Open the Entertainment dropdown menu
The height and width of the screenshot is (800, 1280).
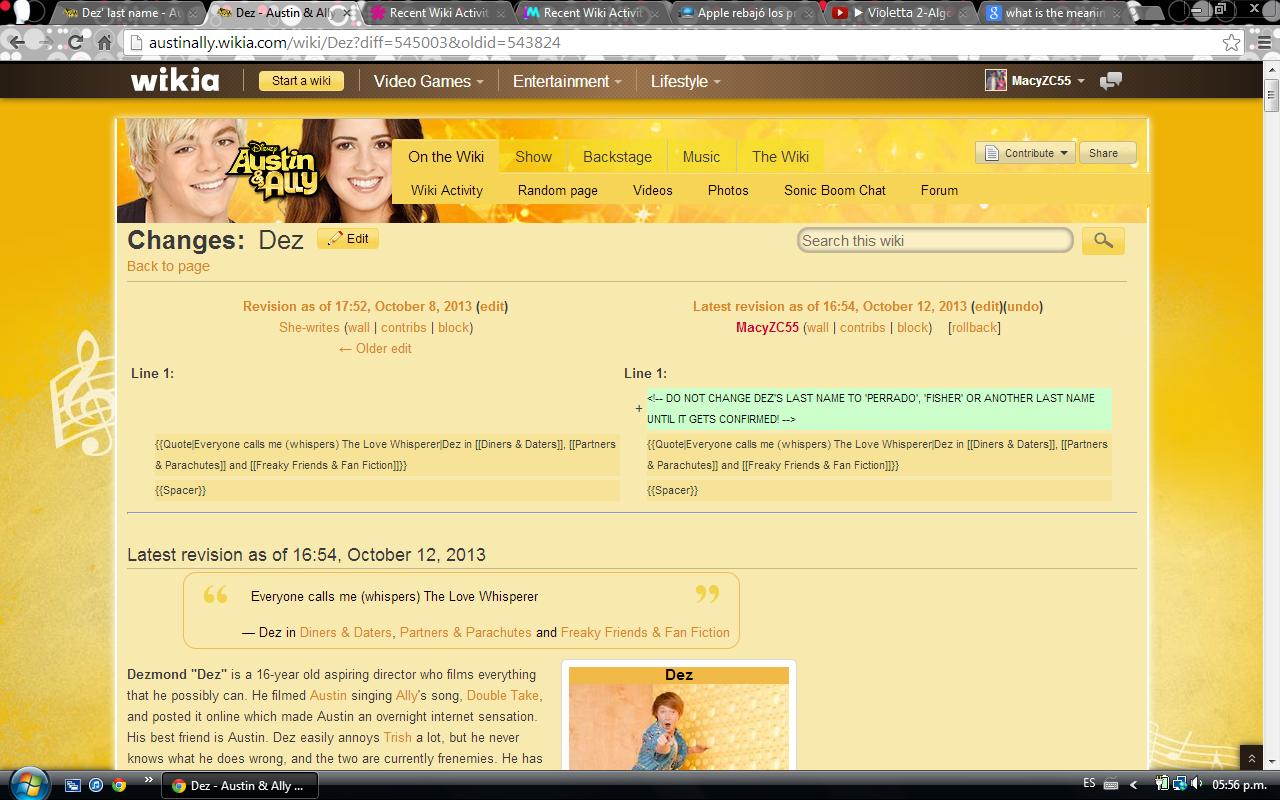[x=567, y=81]
